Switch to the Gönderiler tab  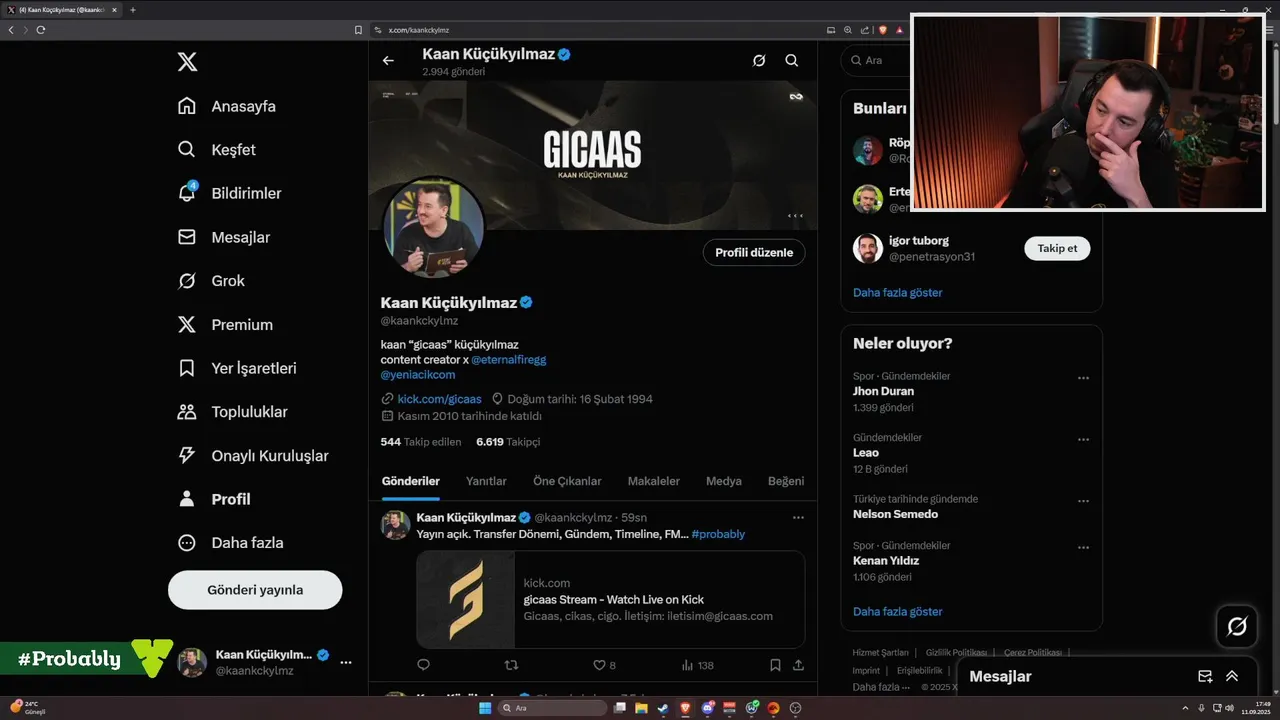tap(411, 481)
